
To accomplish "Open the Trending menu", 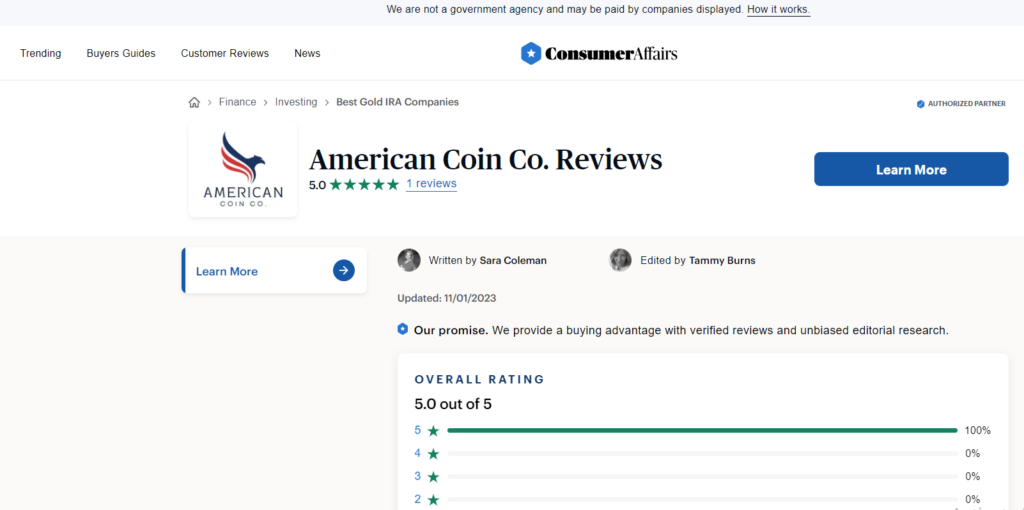I will (40, 54).
